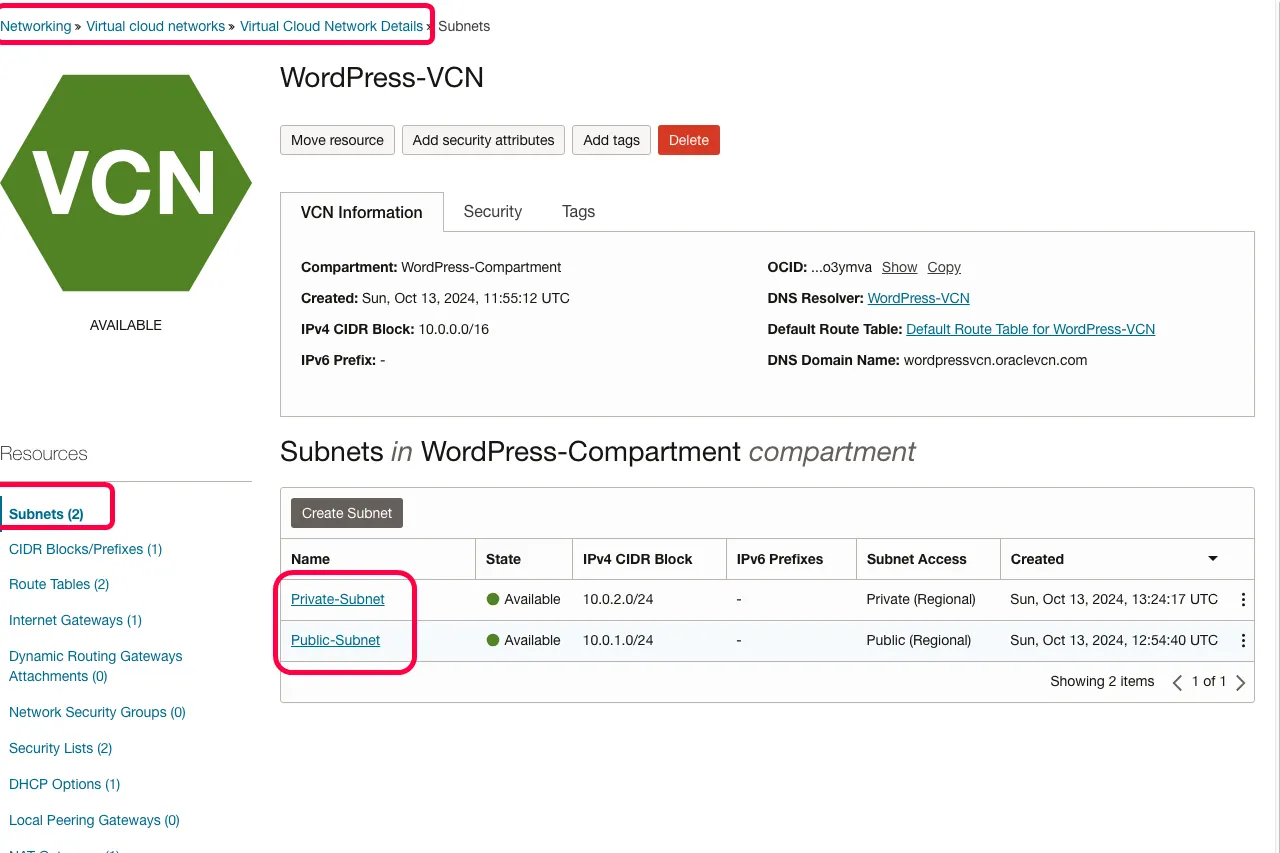This screenshot has height=853, width=1280.
Task: Click the wordpressvcn.oraclevcn.com domain name
Action: tap(995, 360)
